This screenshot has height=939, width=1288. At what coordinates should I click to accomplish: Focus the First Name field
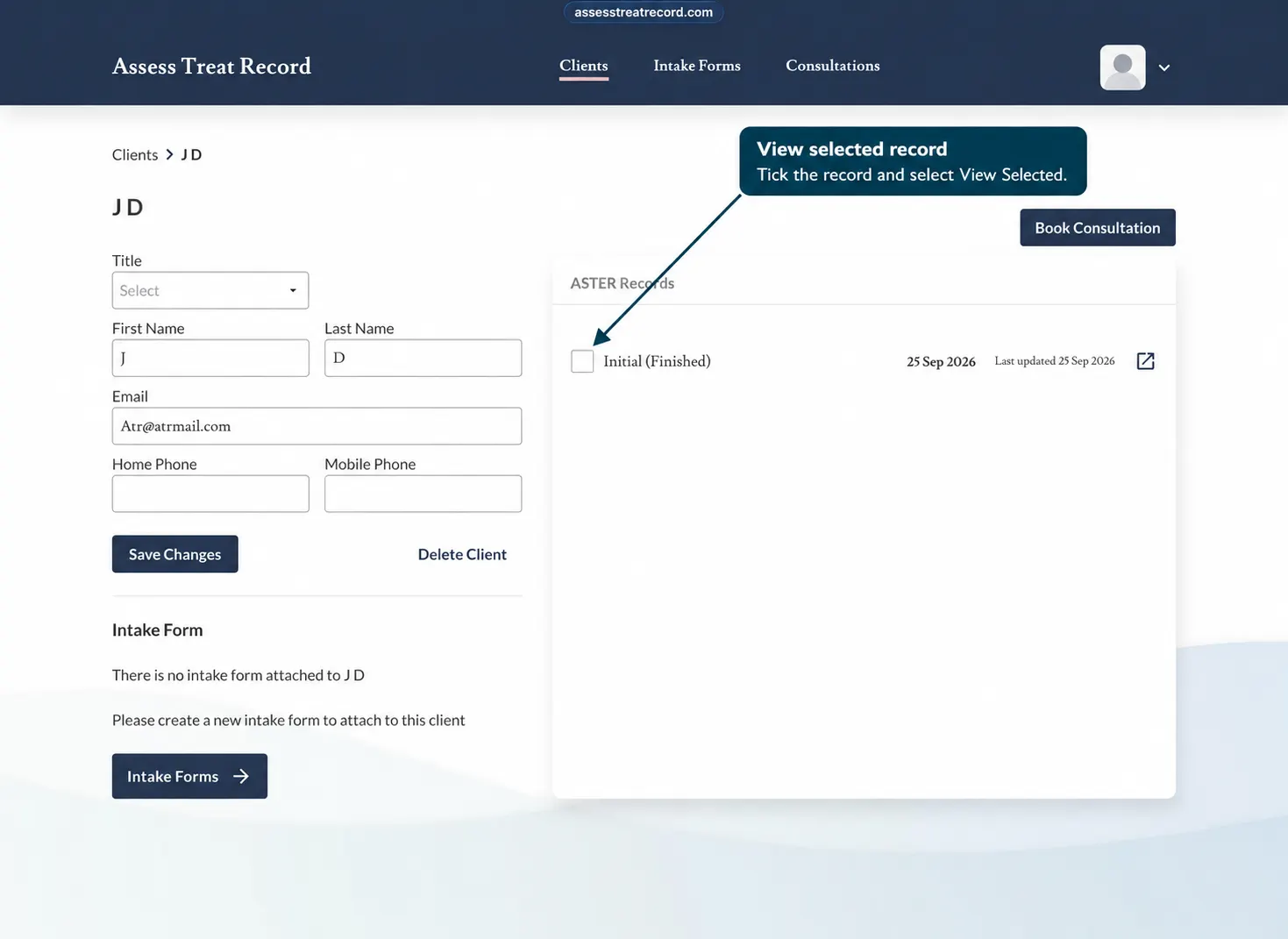[x=210, y=358]
